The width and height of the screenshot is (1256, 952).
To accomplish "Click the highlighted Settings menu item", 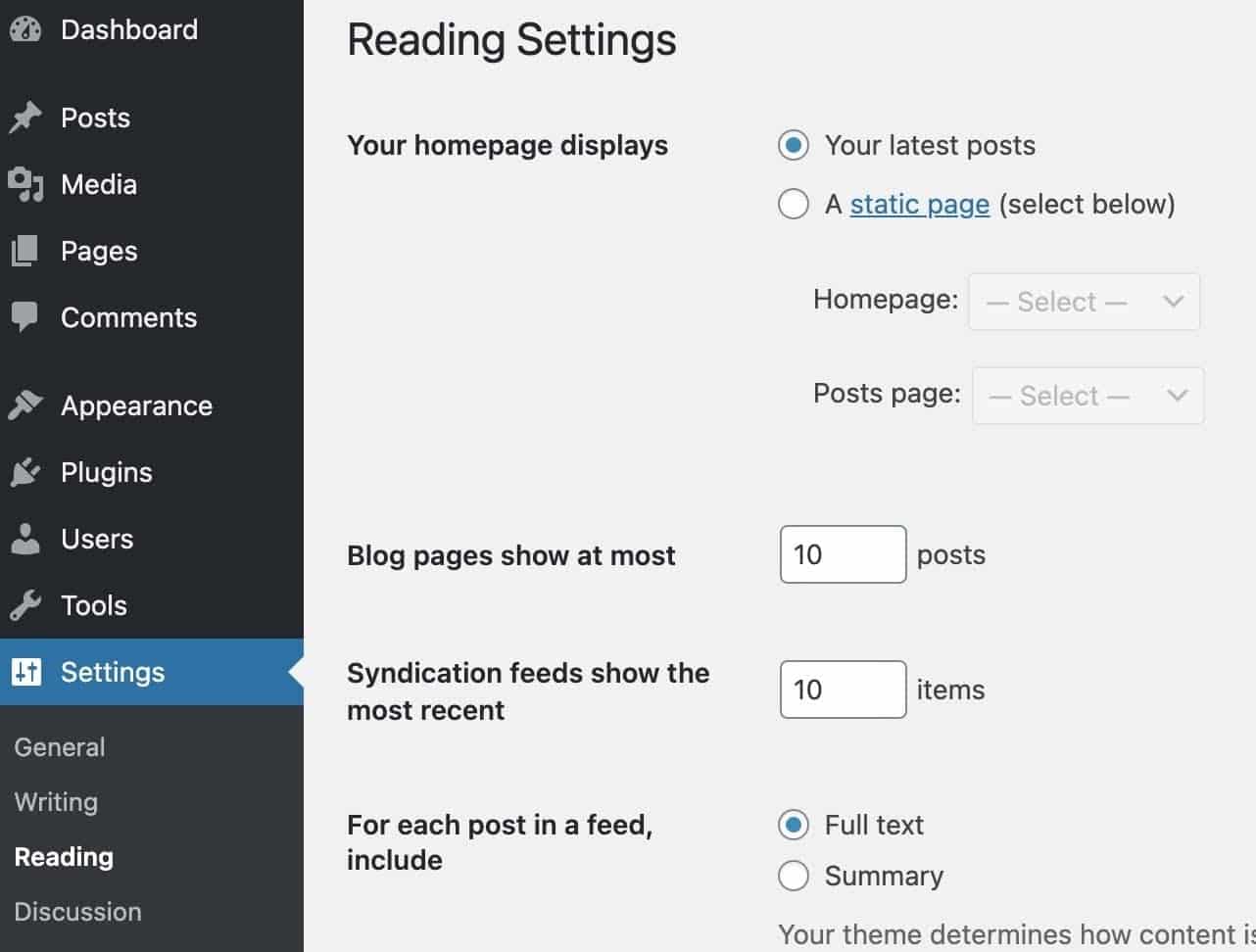I will coord(152,672).
